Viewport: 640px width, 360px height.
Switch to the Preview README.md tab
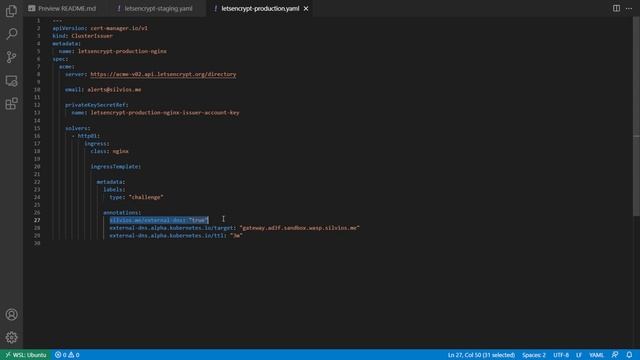(x=62, y=9)
